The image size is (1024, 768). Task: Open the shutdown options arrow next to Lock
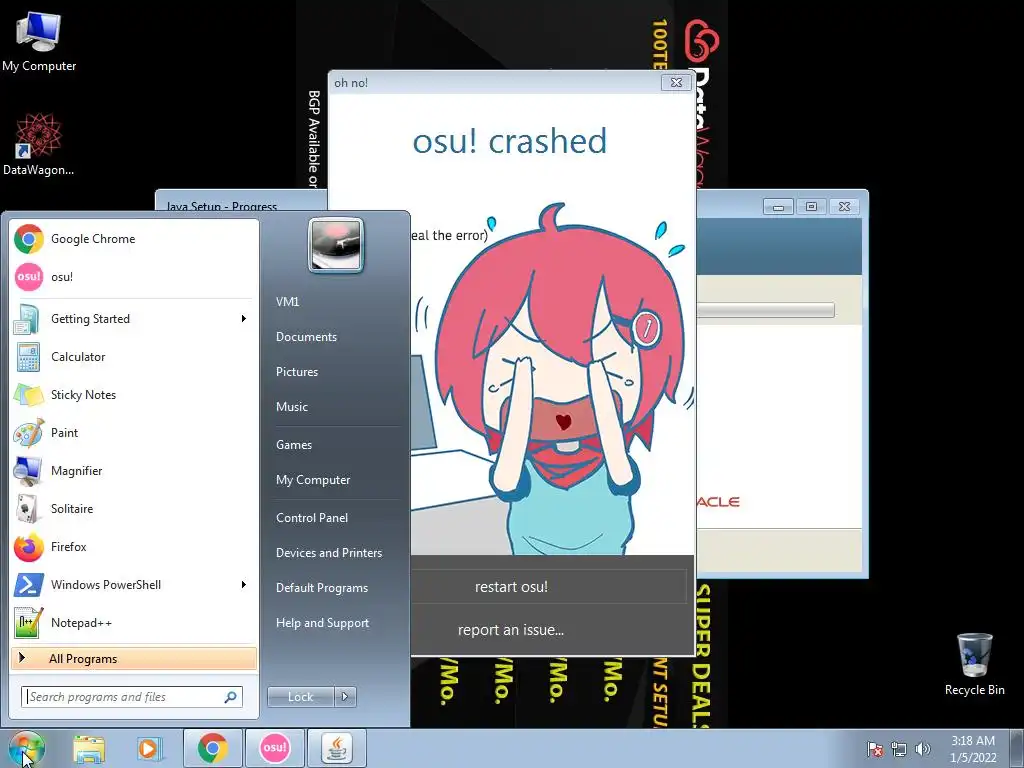345,697
